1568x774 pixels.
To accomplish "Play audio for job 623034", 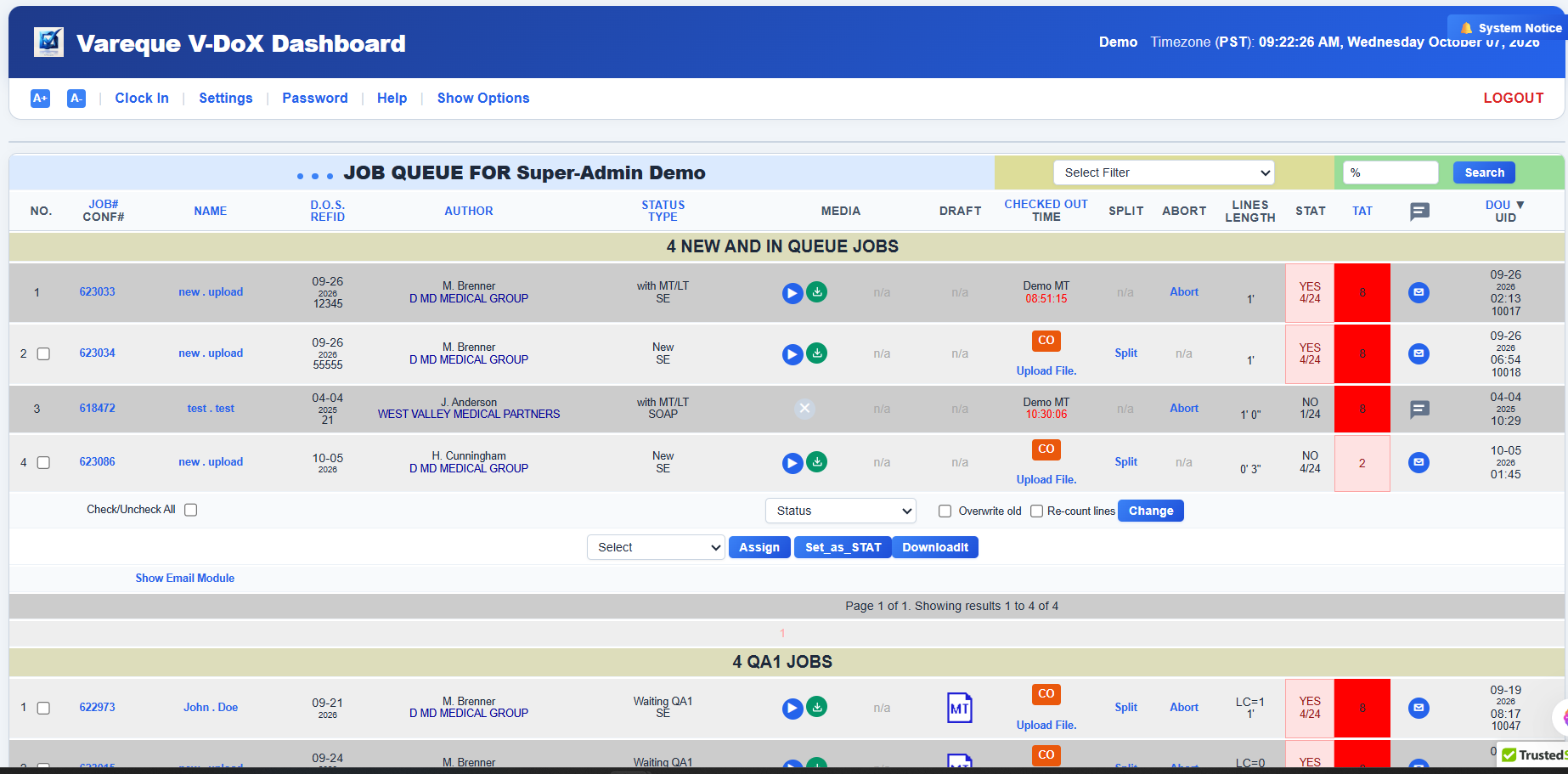I will pyautogui.click(x=792, y=354).
